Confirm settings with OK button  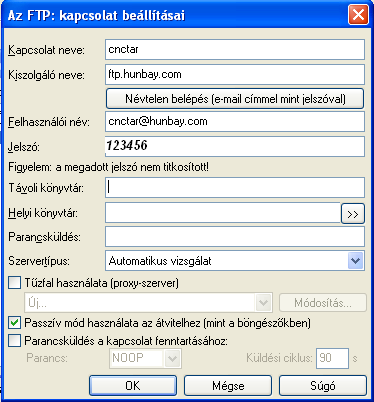(133, 386)
